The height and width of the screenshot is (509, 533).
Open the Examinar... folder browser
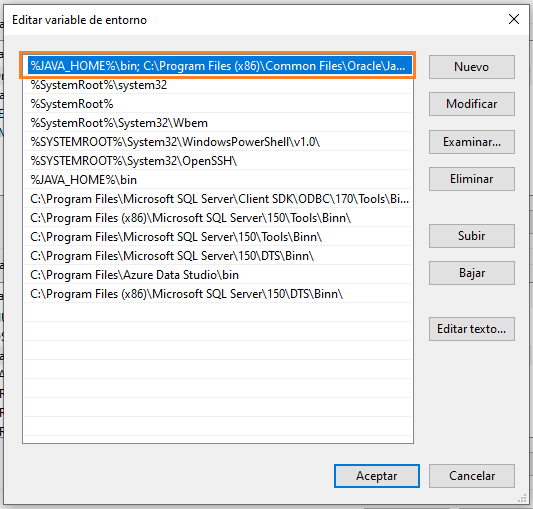[471, 142]
